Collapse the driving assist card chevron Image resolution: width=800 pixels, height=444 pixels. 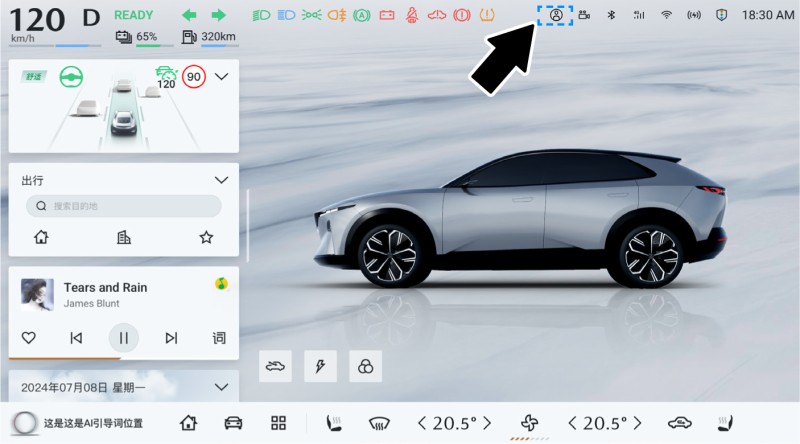click(221, 77)
